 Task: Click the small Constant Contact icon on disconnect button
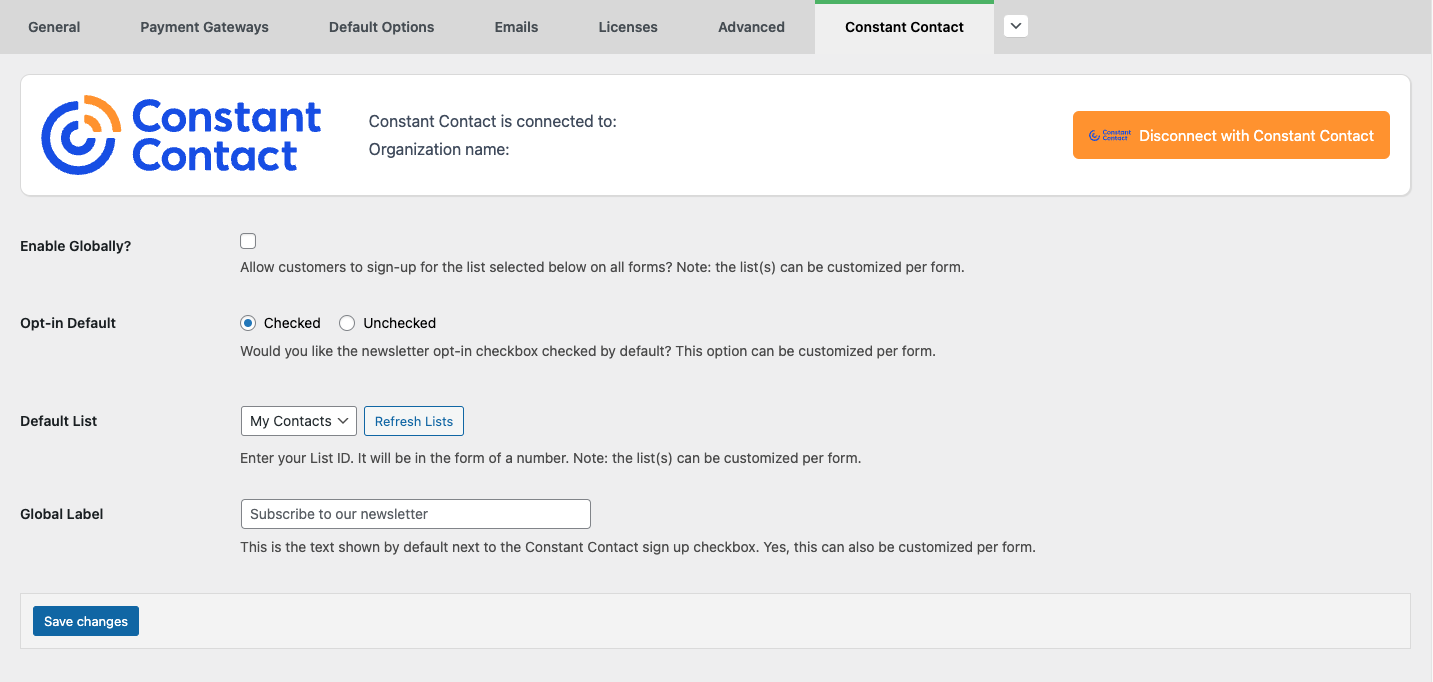[1110, 134]
